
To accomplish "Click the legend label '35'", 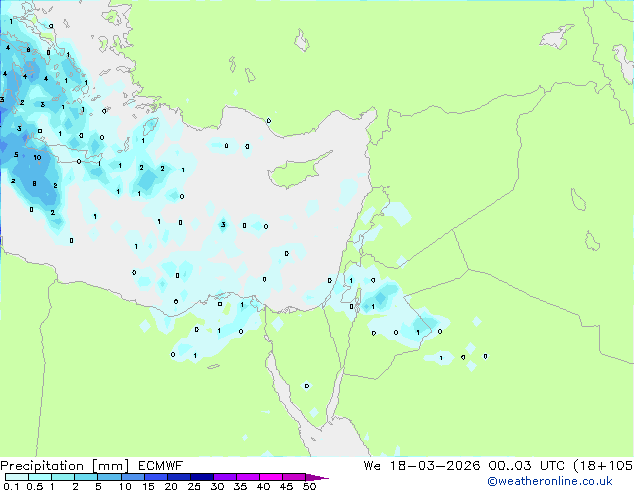I will [x=240, y=486].
